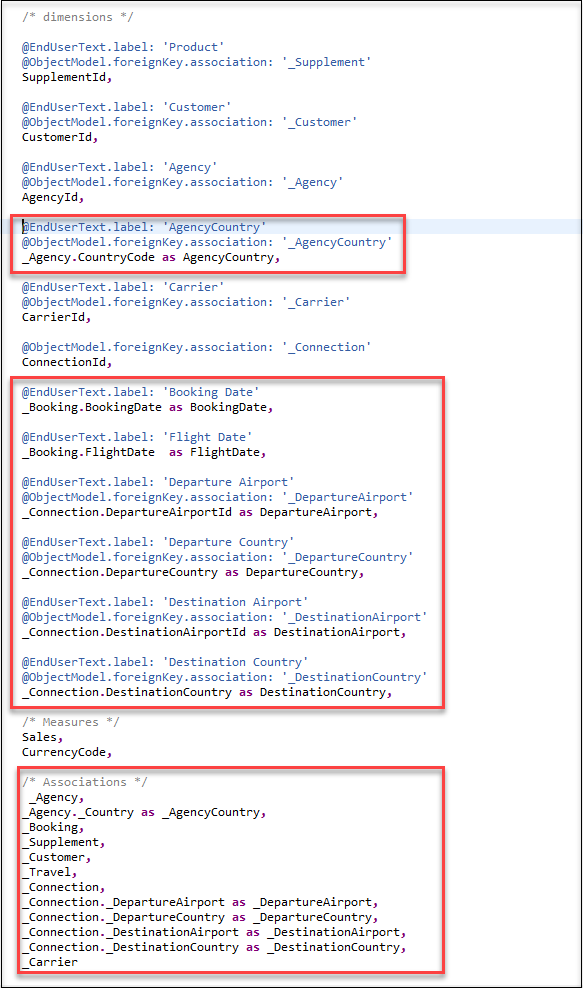Click the ConnectionId field line
This screenshot has height=988, width=583.
[x=67, y=362]
